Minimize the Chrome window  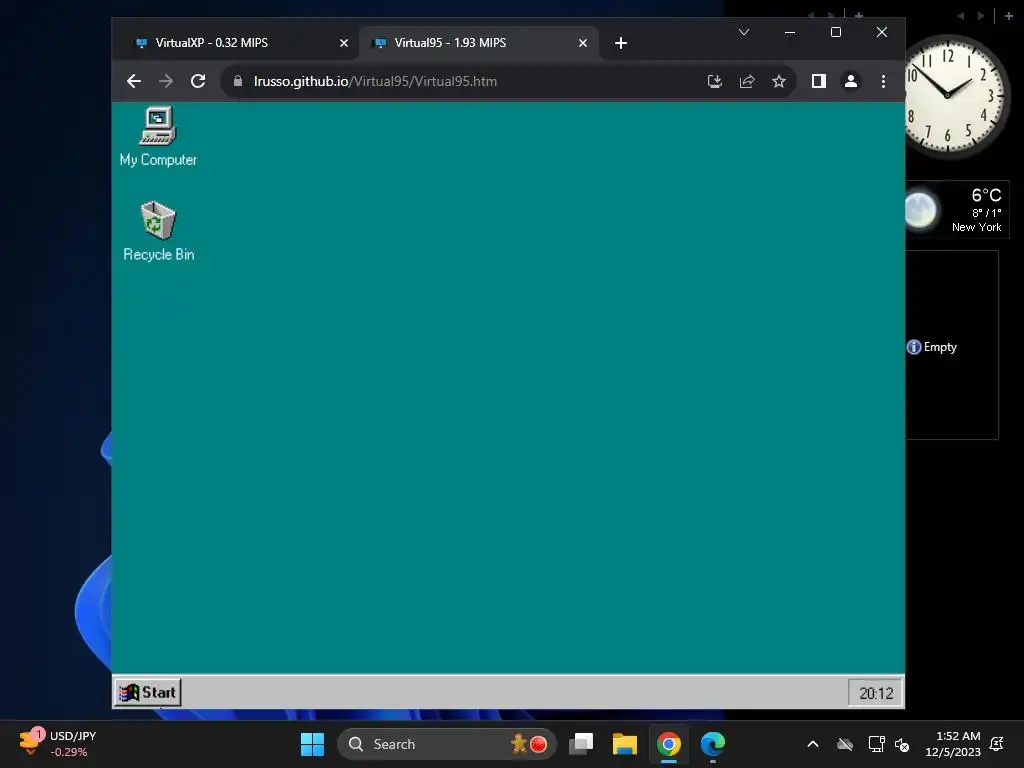tap(790, 32)
